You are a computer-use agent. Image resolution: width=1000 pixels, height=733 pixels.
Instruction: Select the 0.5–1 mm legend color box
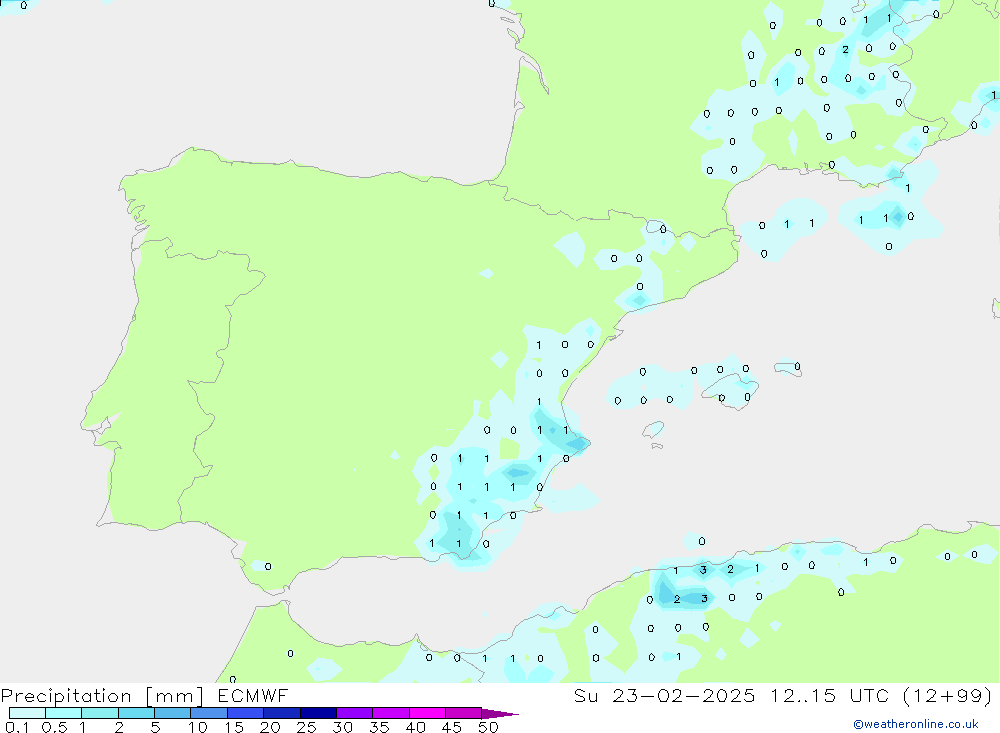[64, 713]
